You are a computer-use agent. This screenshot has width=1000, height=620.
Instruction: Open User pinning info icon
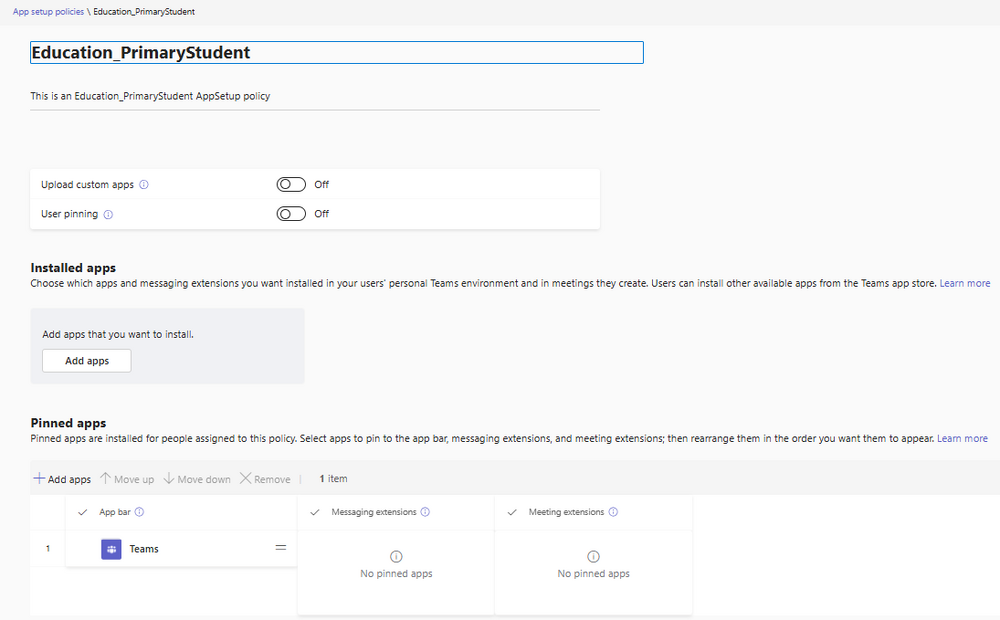108,214
